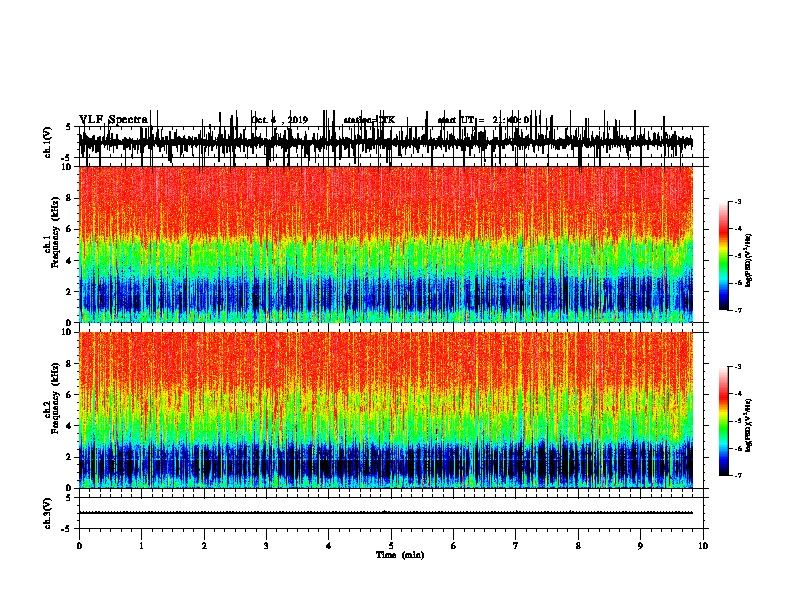Click the '2' kHz tick on ch.2 frequency axis
This screenshot has width=792, height=612.
[70, 457]
